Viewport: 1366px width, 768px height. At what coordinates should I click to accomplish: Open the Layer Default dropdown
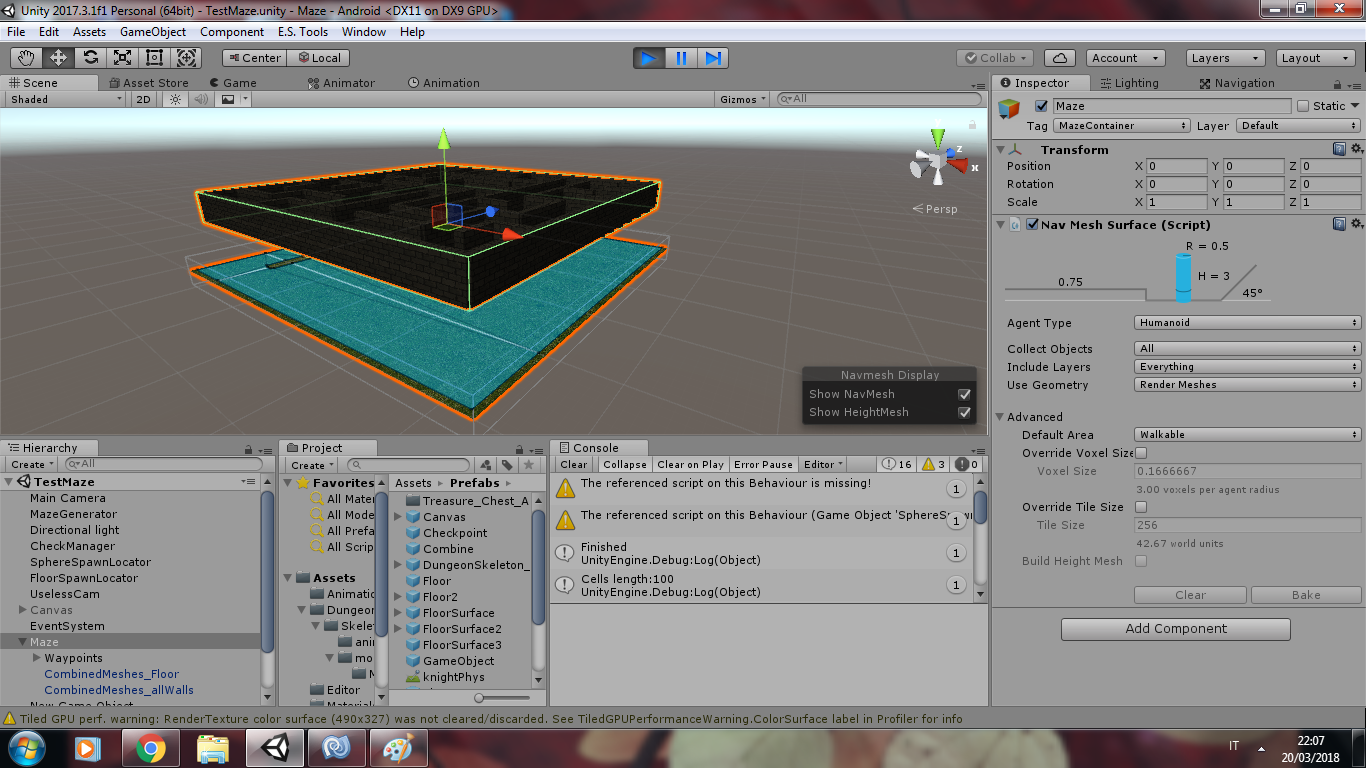pos(1299,126)
